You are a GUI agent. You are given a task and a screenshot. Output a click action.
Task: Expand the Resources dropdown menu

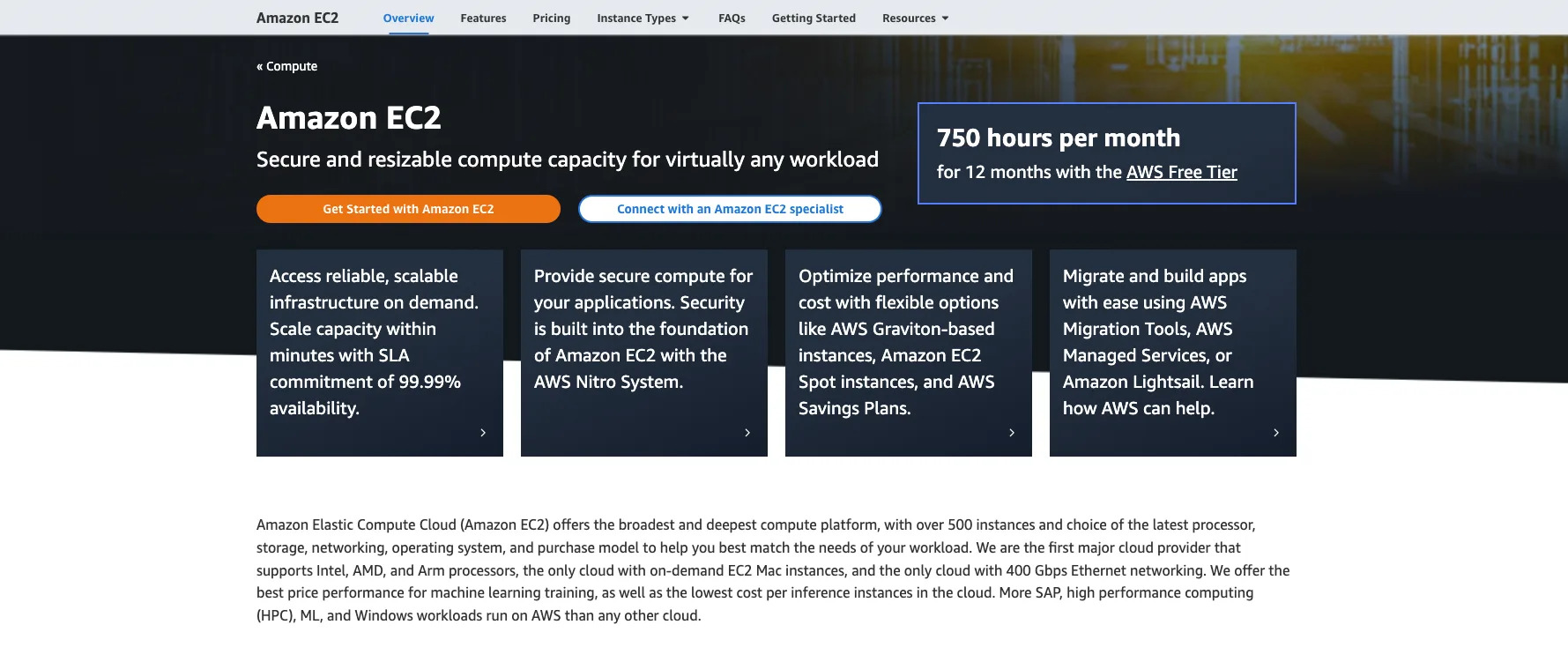pyautogui.click(x=916, y=18)
